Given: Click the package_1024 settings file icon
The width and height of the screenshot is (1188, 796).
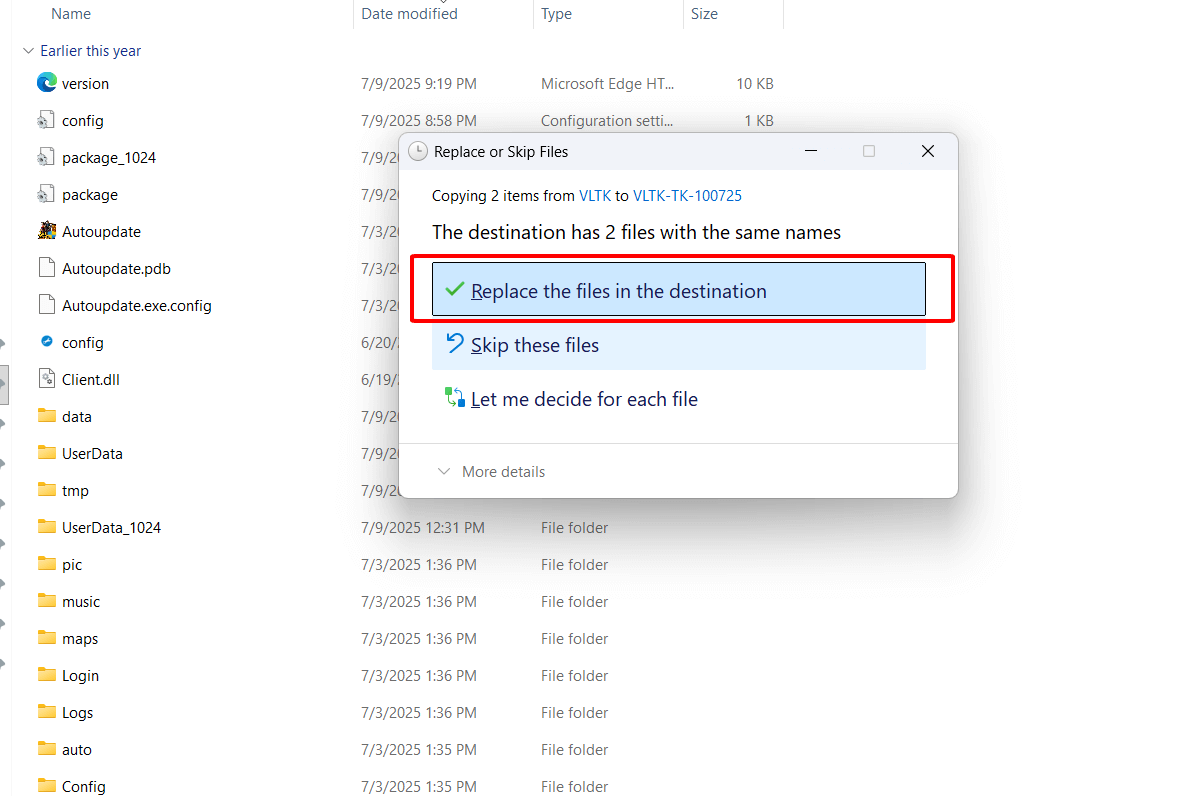Looking at the screenshot, I should tap(46, 157).
